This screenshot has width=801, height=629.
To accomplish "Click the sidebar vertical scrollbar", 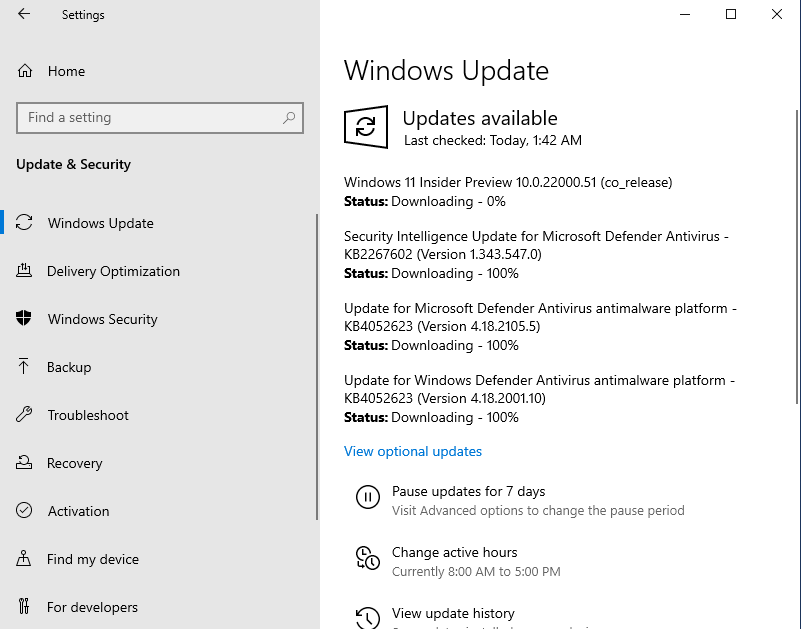I will click(317, 366).
